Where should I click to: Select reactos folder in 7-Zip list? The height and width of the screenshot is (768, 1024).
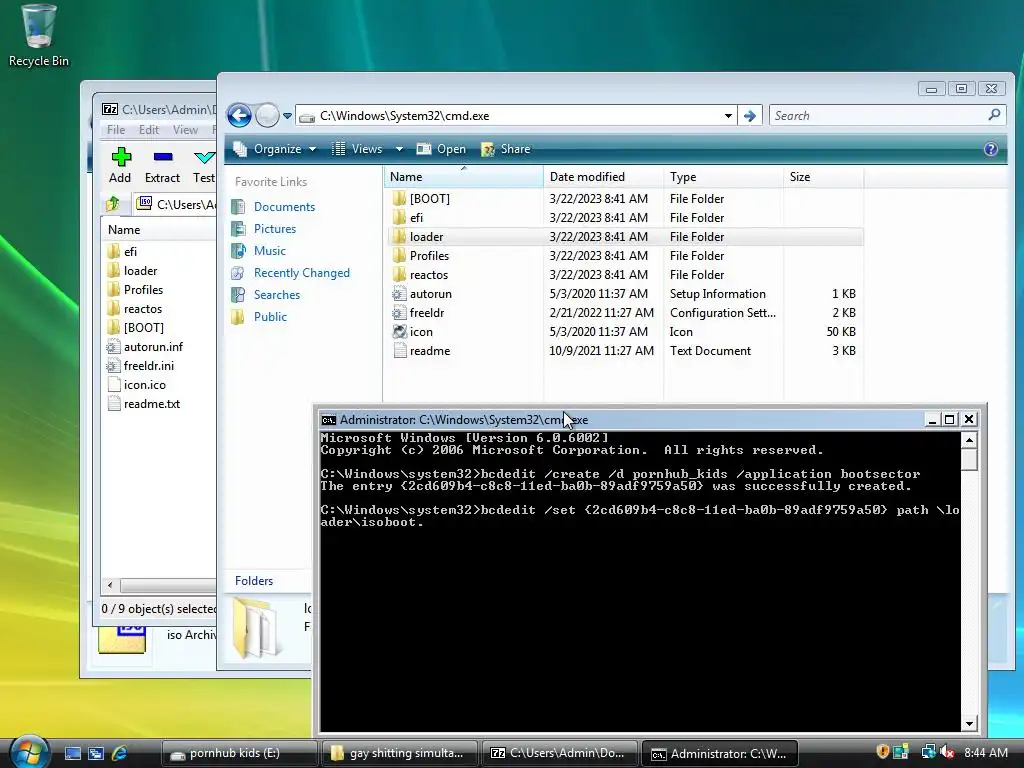pyautogui.click(x=134, y=309)
